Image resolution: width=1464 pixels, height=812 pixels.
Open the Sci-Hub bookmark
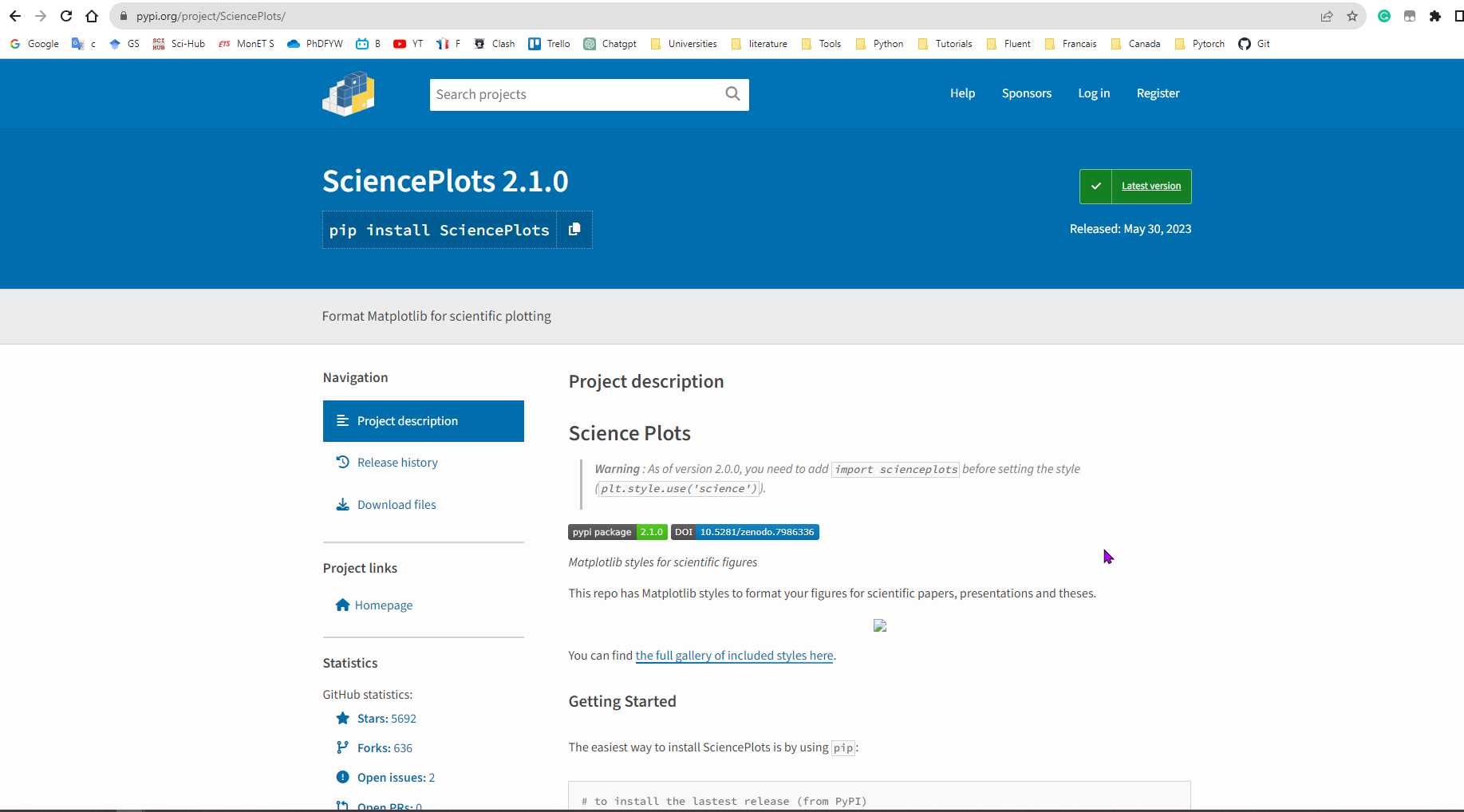pyautogui.click(x=179, y=44)
